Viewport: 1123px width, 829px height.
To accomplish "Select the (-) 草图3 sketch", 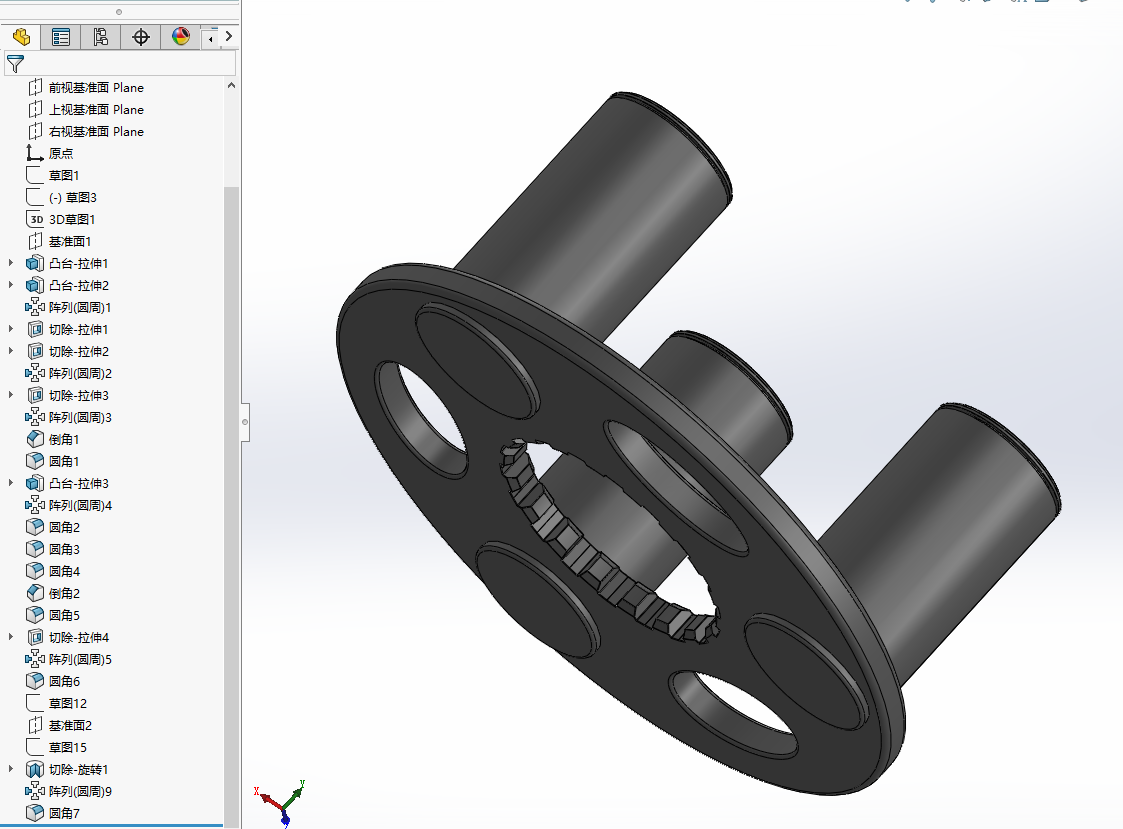I will click(72, 198).
